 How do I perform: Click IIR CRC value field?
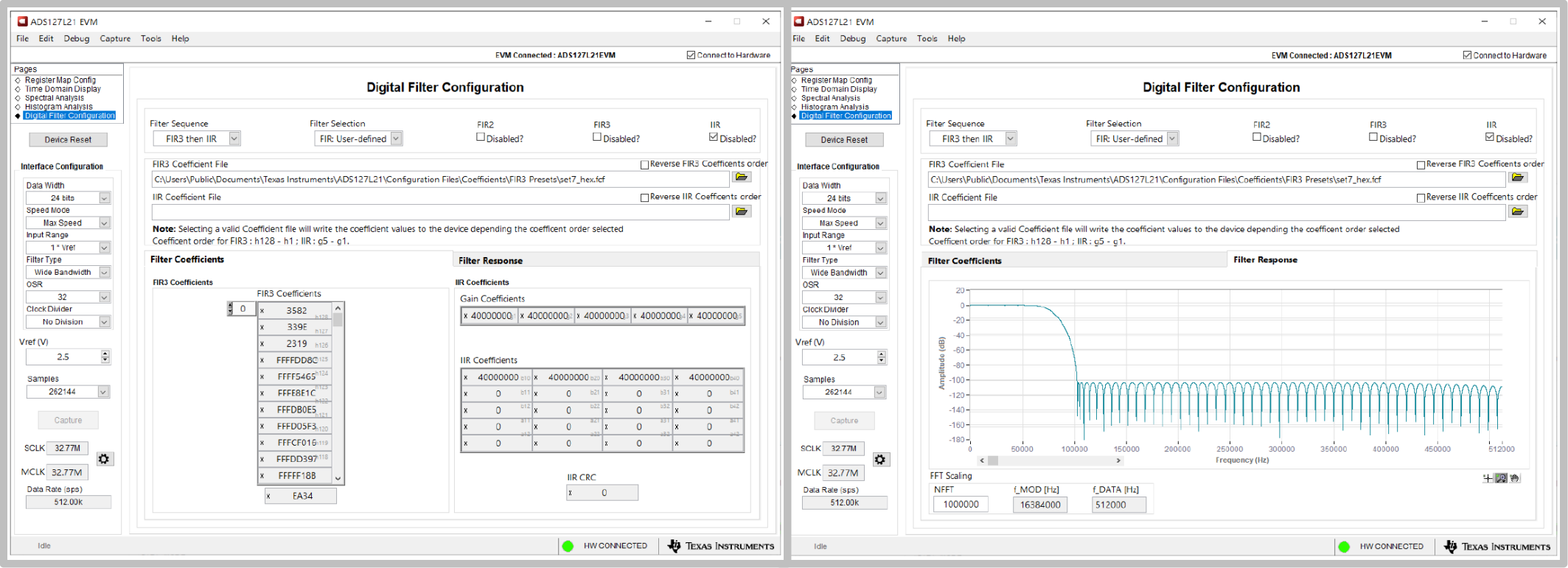coord(602,493)
